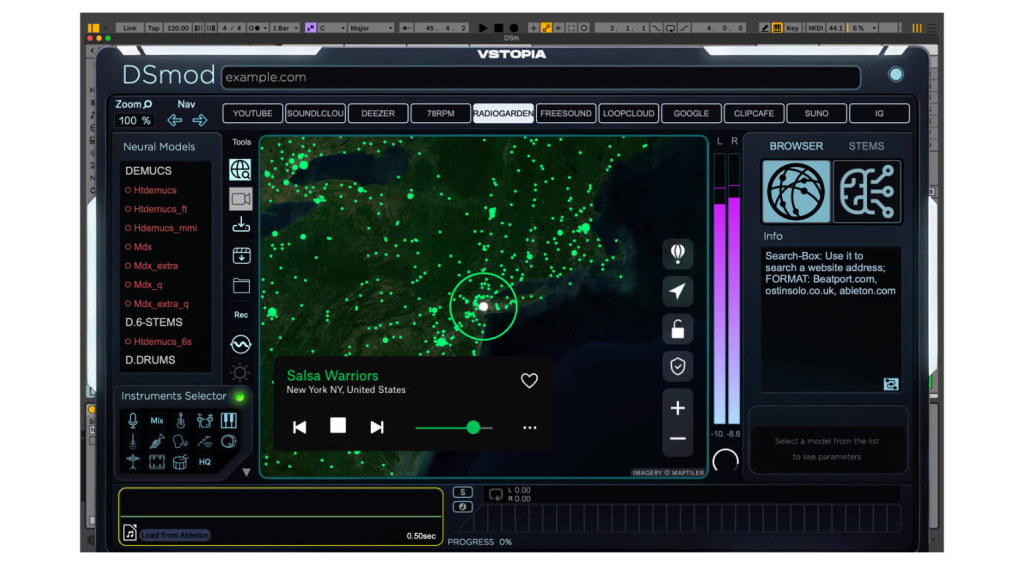Switch to the FREESOUND tab
Viewport: 1024px width, 565px height.
(x=566, y=113)
